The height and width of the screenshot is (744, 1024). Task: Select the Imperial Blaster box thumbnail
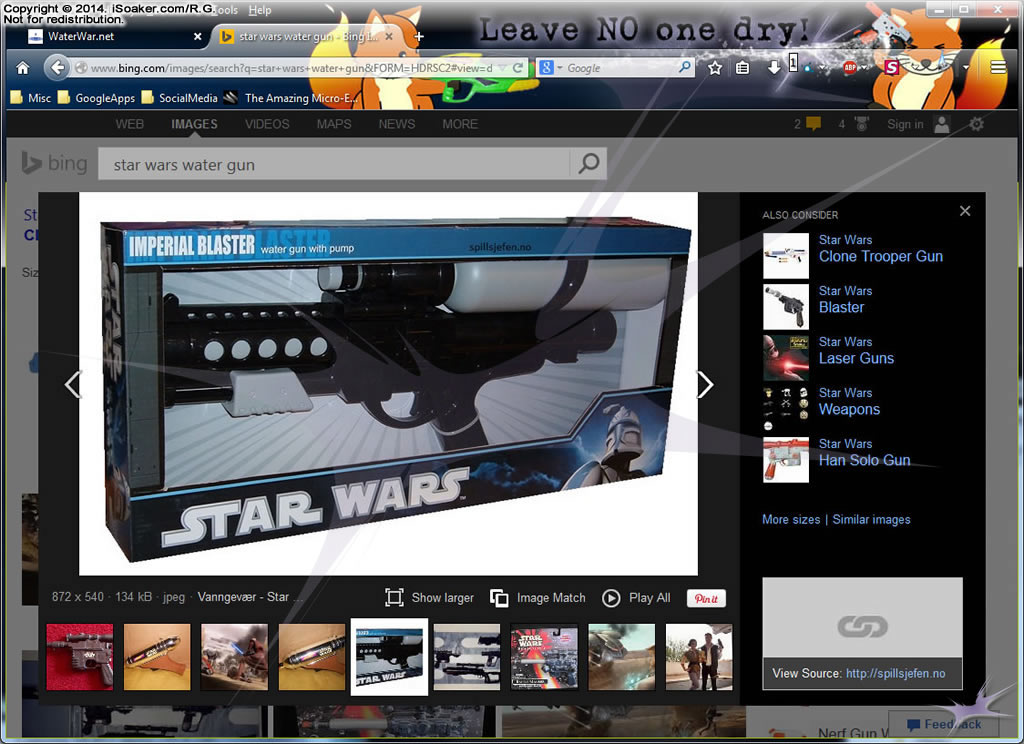click(389, 657)
